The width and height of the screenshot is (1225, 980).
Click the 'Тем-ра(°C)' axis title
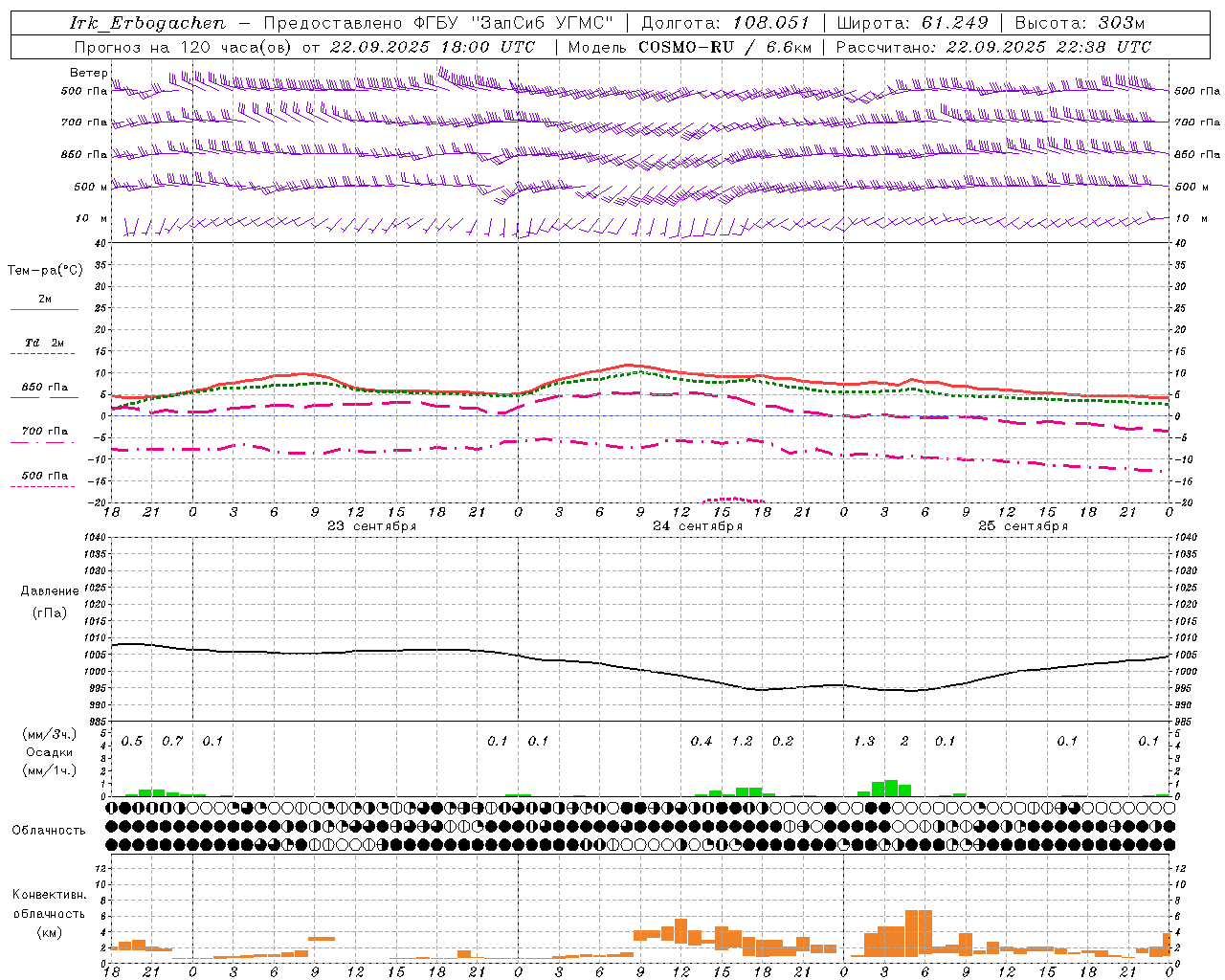coord(45,271)
